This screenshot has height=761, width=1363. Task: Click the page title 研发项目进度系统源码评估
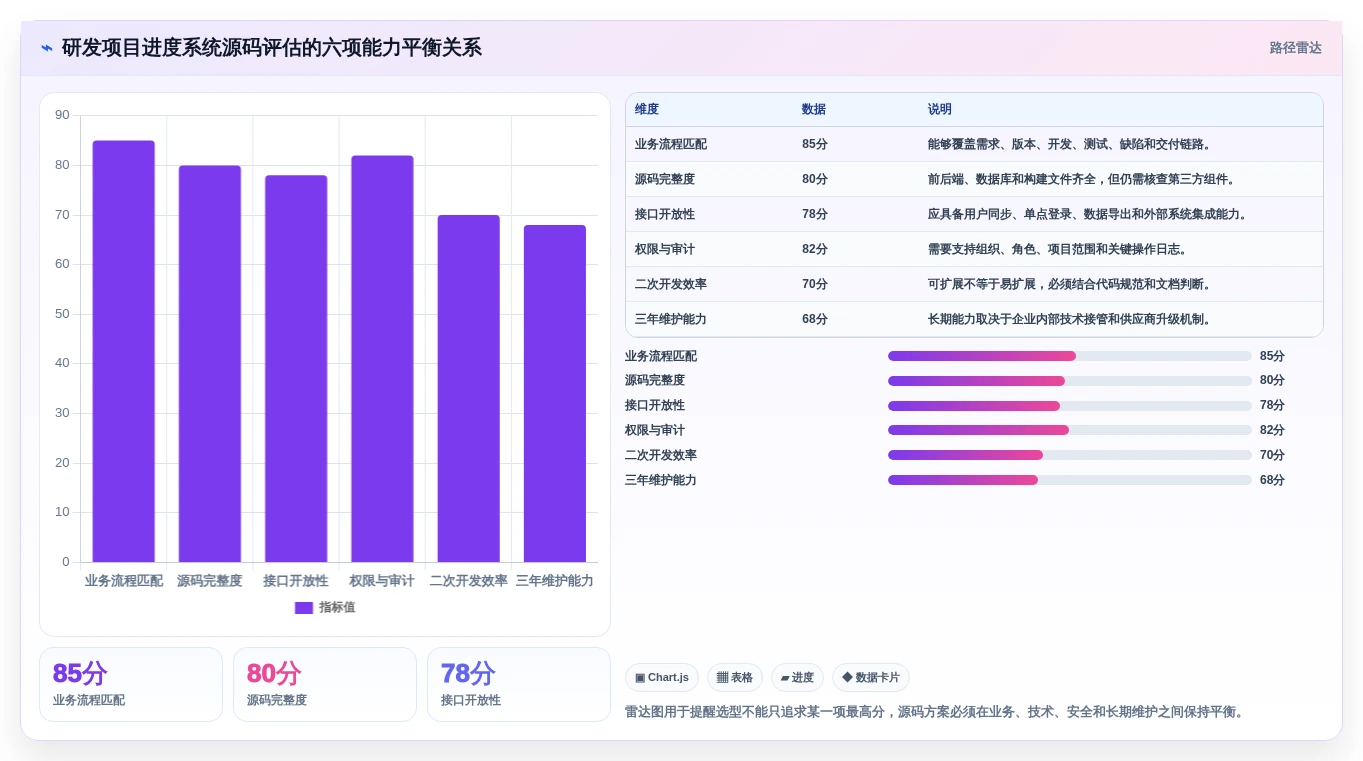272,48
